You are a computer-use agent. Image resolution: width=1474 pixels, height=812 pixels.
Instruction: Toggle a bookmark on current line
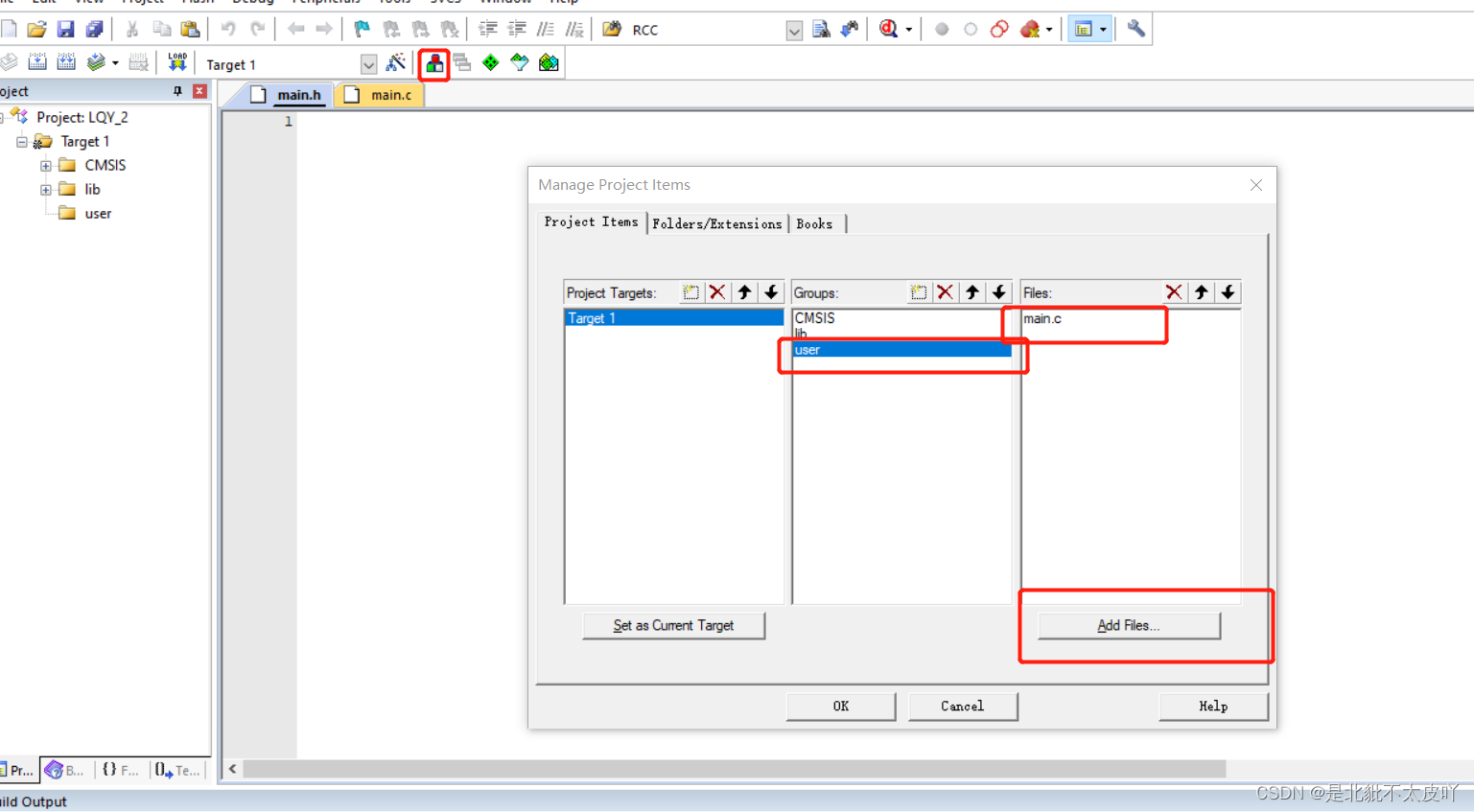tap(362, 30)
